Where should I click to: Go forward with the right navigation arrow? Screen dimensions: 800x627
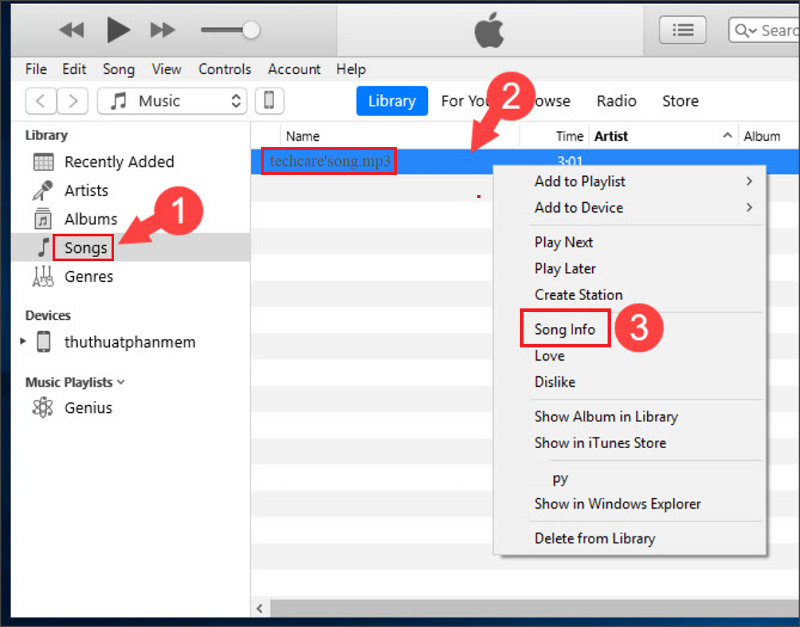coord(72,101)
